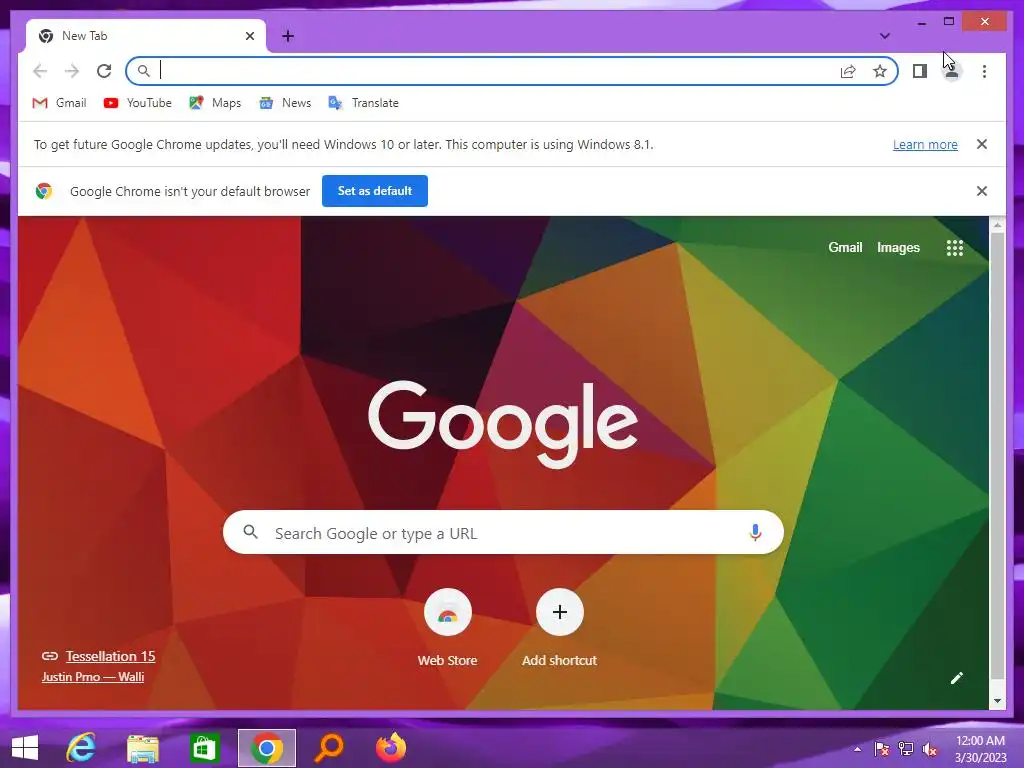This screenshot has height=768, width=1024.
Task: Open the orange search app in taskbar
Action: pyautogui.click(x=328, y=748)
